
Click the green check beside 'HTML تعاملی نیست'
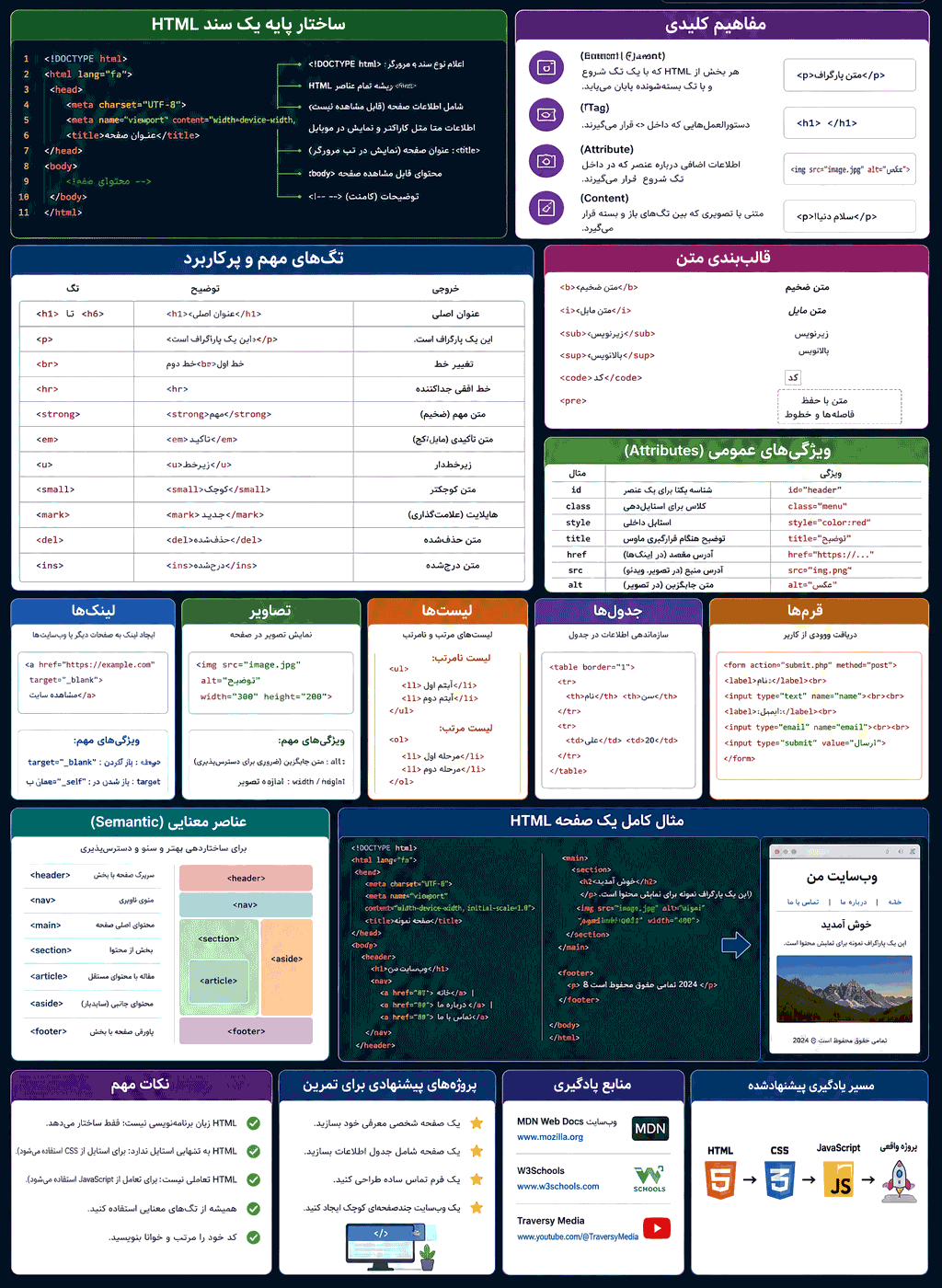254,1179
